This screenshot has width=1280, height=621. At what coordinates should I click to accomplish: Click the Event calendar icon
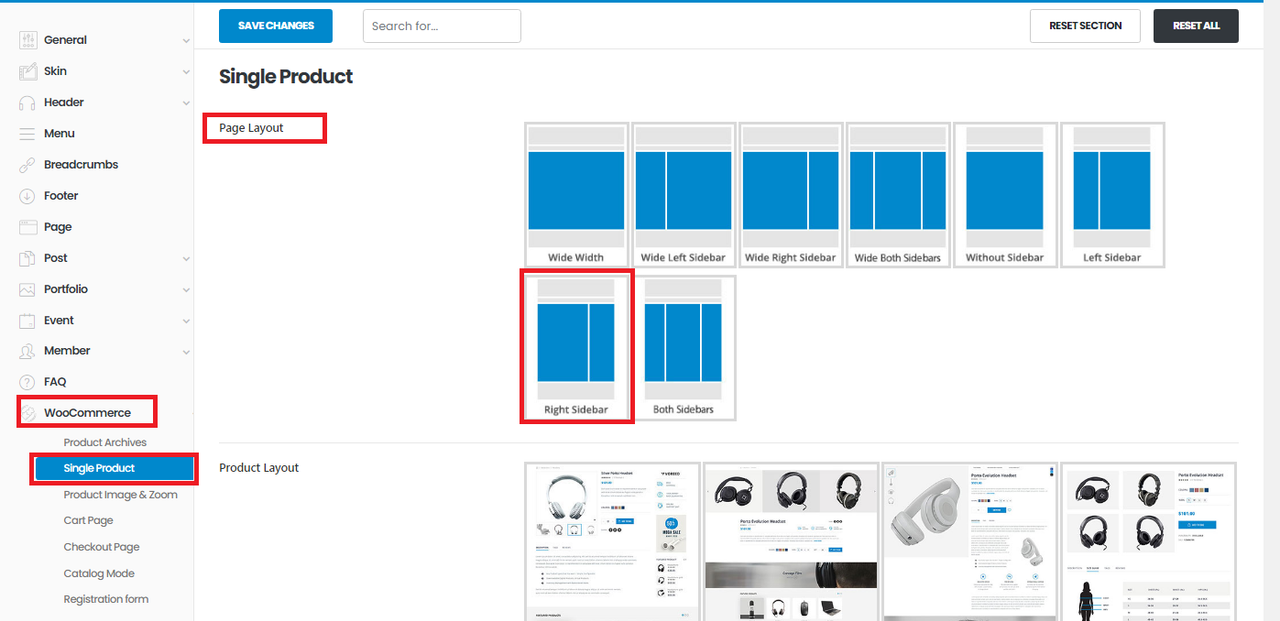[27, 320]
